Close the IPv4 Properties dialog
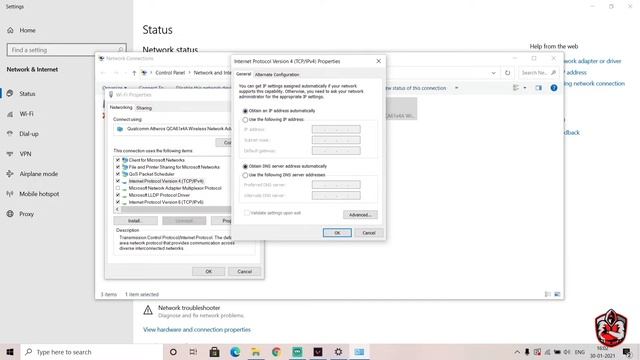The height and width of the screenshot is (360, 640). point(378,61)
